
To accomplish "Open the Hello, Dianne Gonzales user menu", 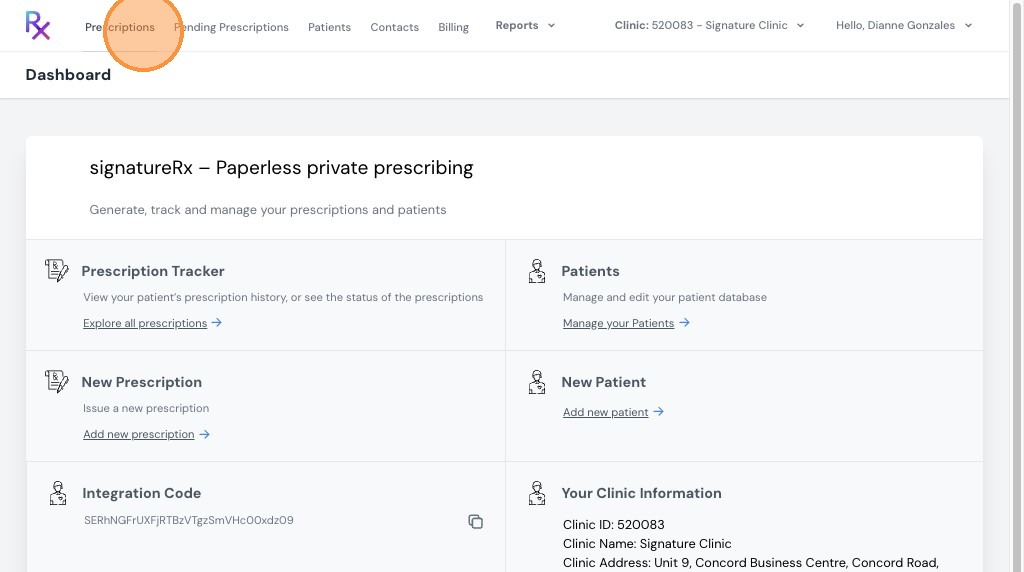I will 904,25.
